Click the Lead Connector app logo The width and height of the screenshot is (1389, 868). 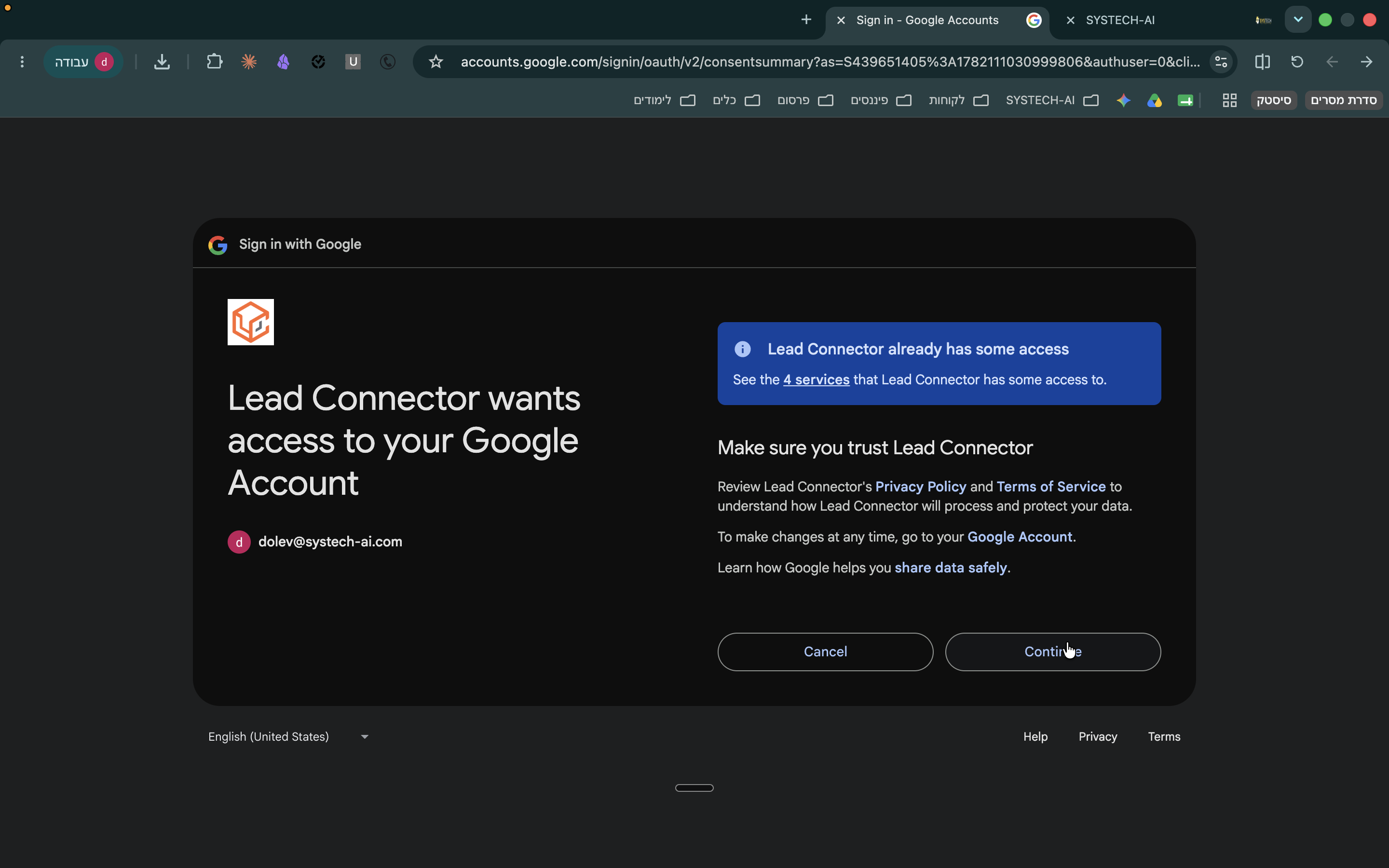tap(251, 322)
